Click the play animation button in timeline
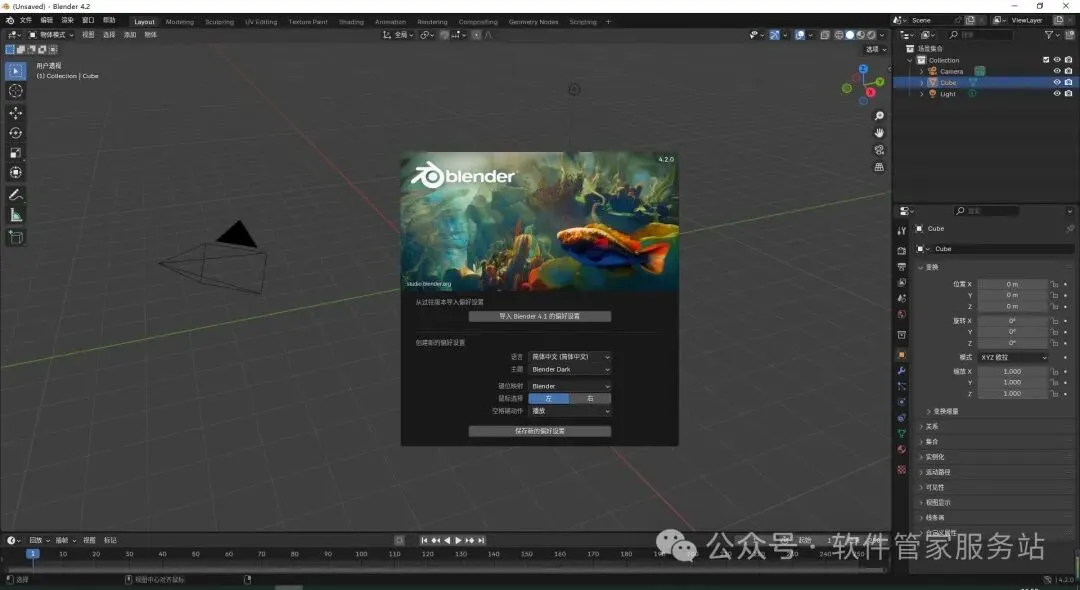Image resolution: width=1080 pixels, height=590 pixels. 459,540
